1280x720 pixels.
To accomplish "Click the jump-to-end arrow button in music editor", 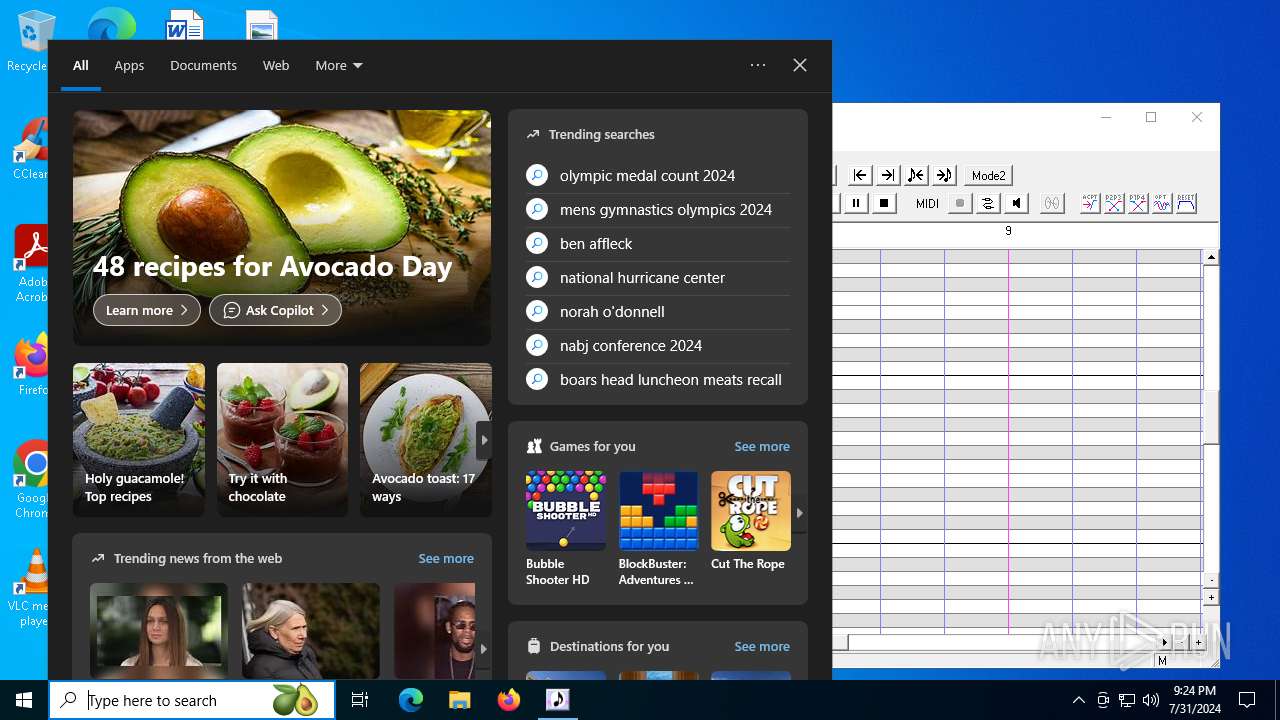I will [887, 175].
